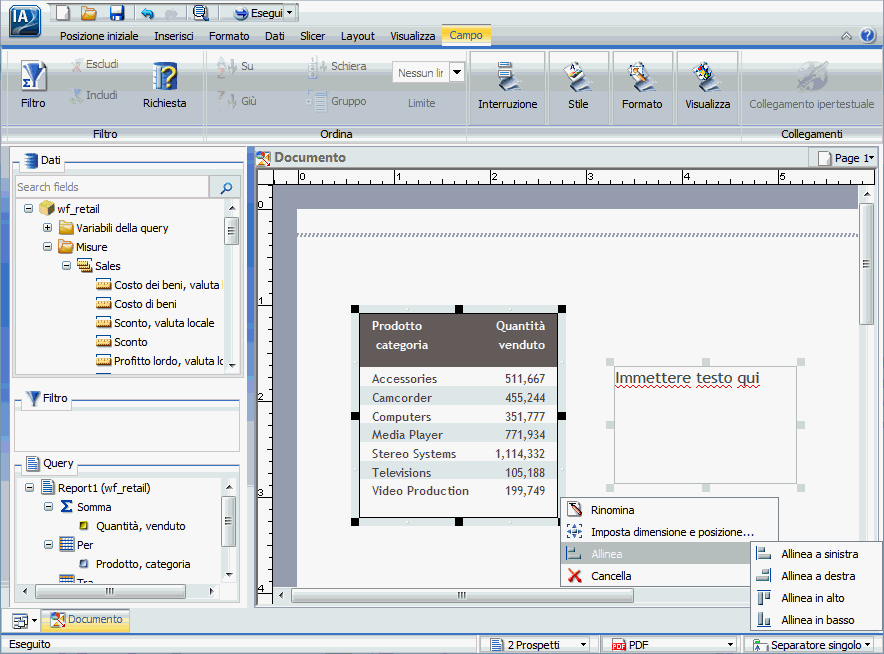Select the Campo tab
The image size is (884, 654).
(466, 35)
